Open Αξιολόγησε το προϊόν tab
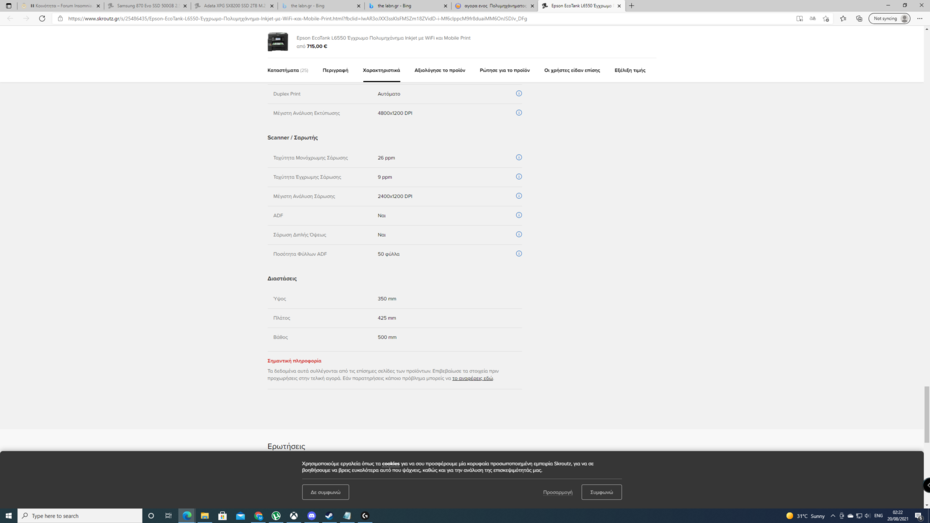Image resolution: width=930 pixels, height=523 pixels. 439,70
